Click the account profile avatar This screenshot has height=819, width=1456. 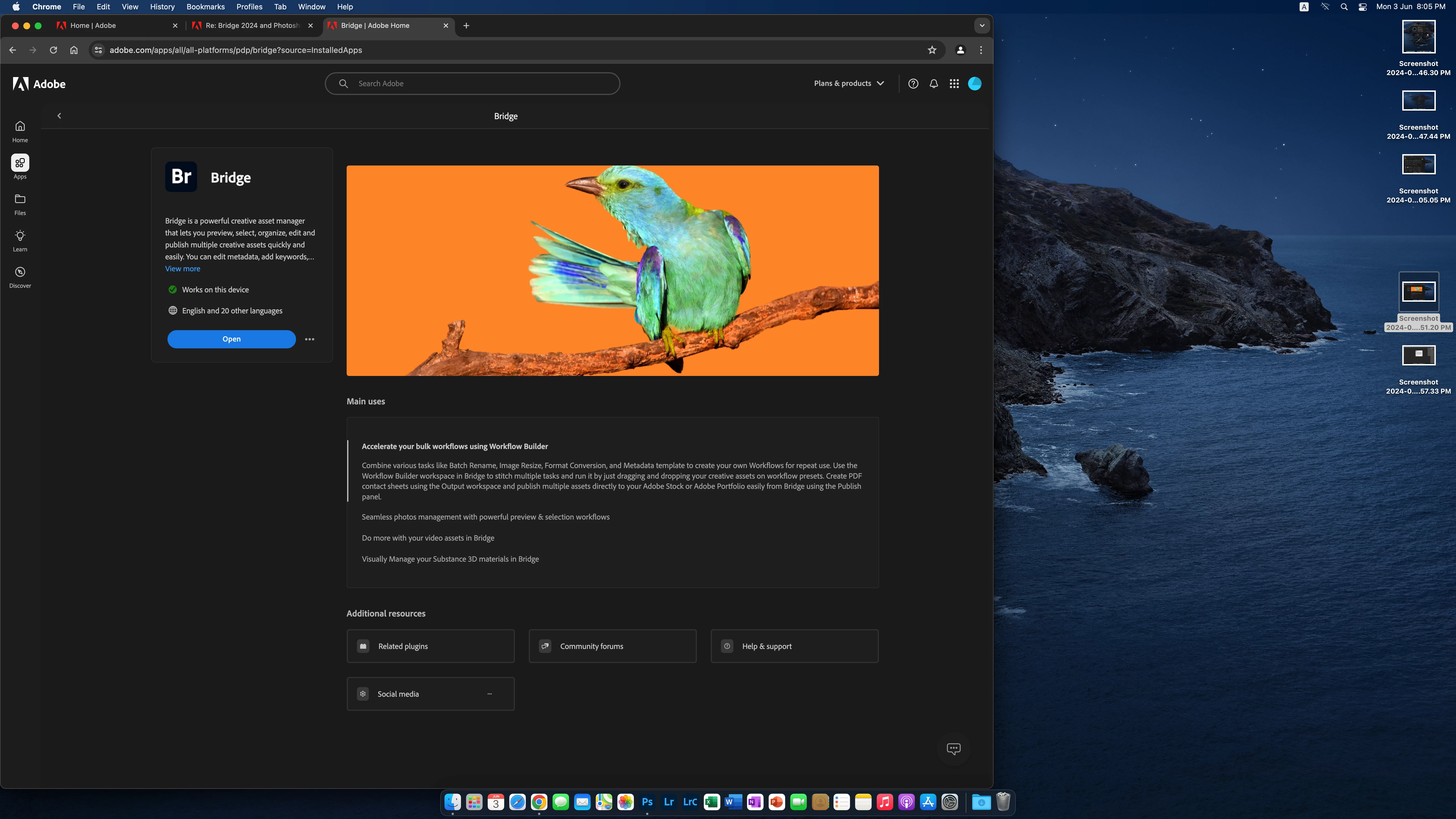[975, 84]
